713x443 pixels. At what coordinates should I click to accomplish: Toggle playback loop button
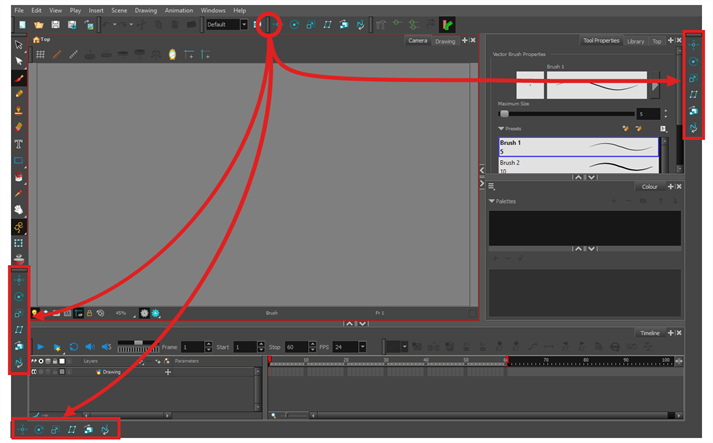pos(73,346)
